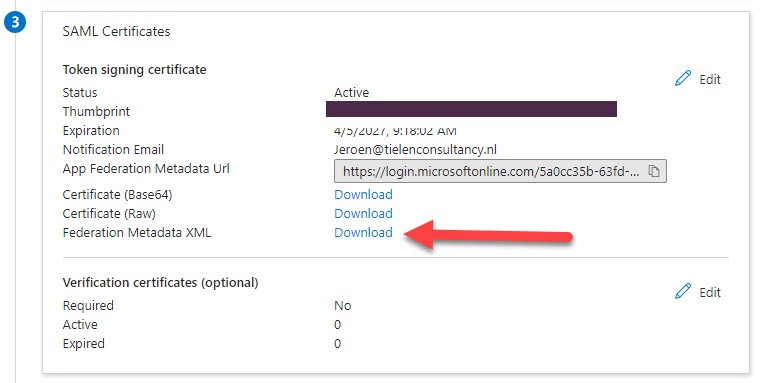The height and width of the screenshot is (383, 760).
Task: Download the Certificate (Base64)
Action: (363, 194)
